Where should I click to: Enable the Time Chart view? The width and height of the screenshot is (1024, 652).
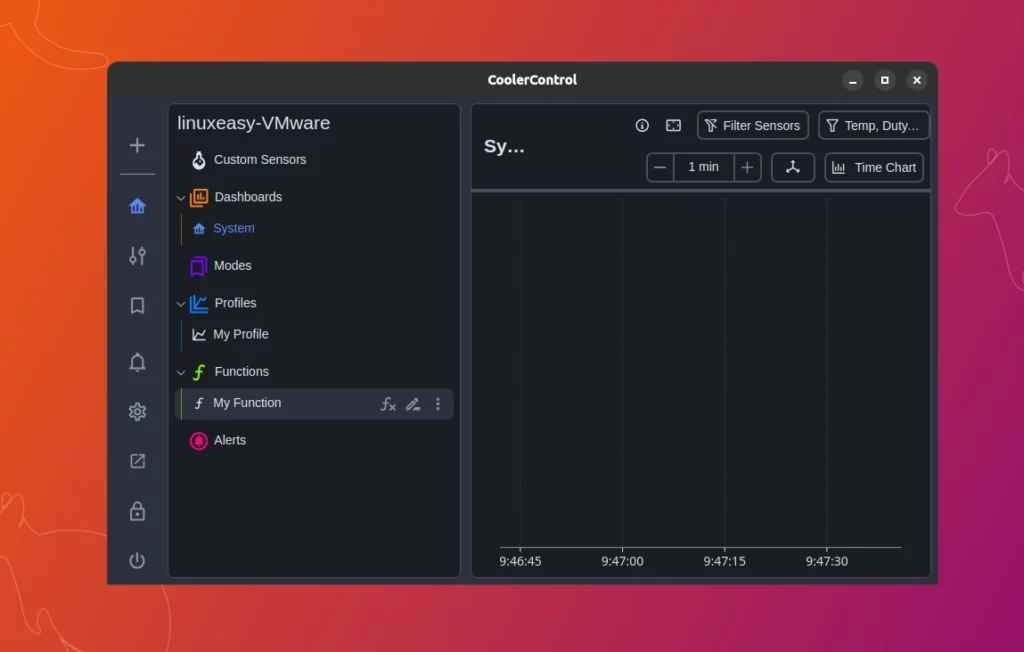[874, 167]
